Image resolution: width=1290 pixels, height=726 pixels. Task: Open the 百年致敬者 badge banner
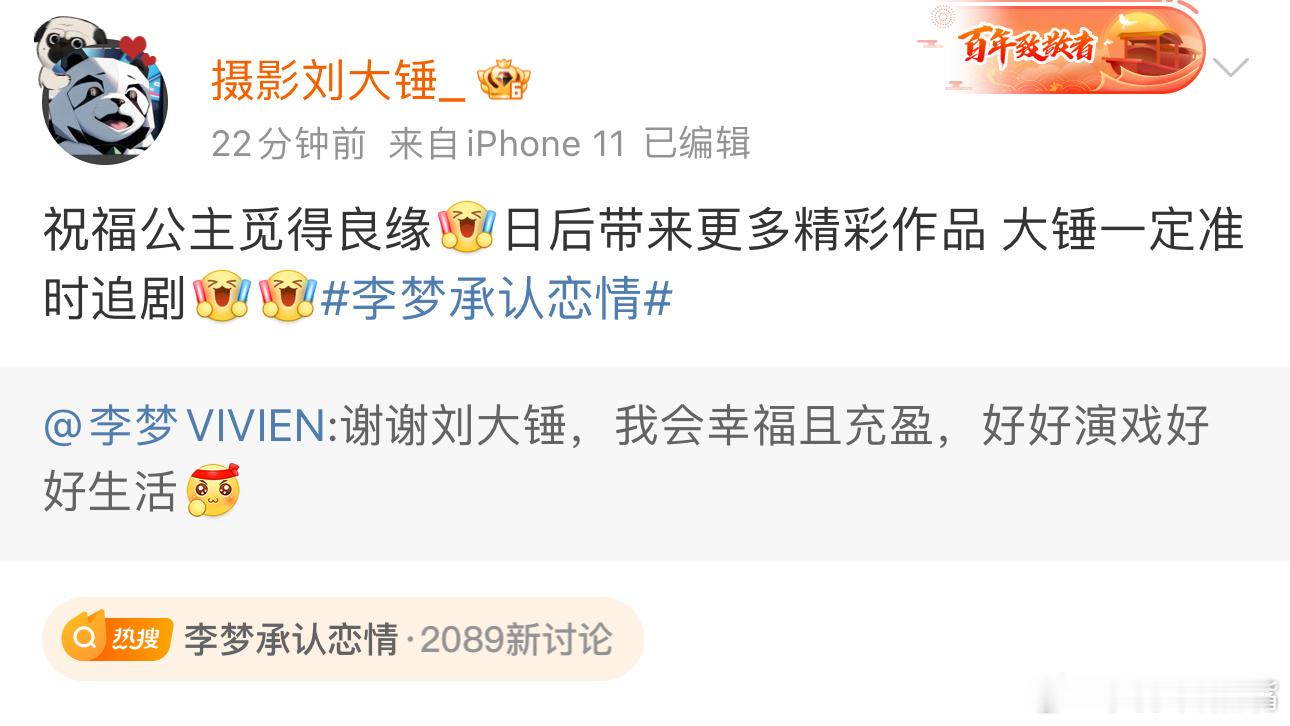click(1062, 47)
